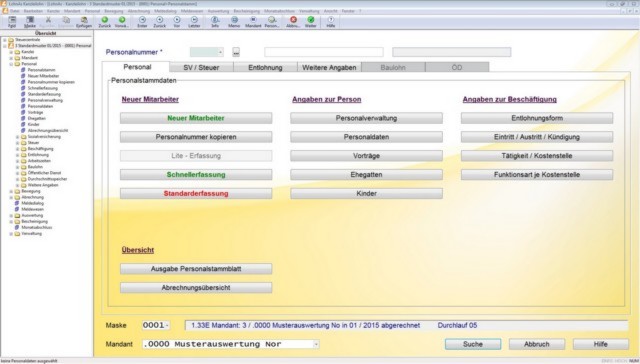This screenshot has height=364, width=640.
Task: Click Tätigkeit / Kostenstelle button
Action: tap(537, 156)
